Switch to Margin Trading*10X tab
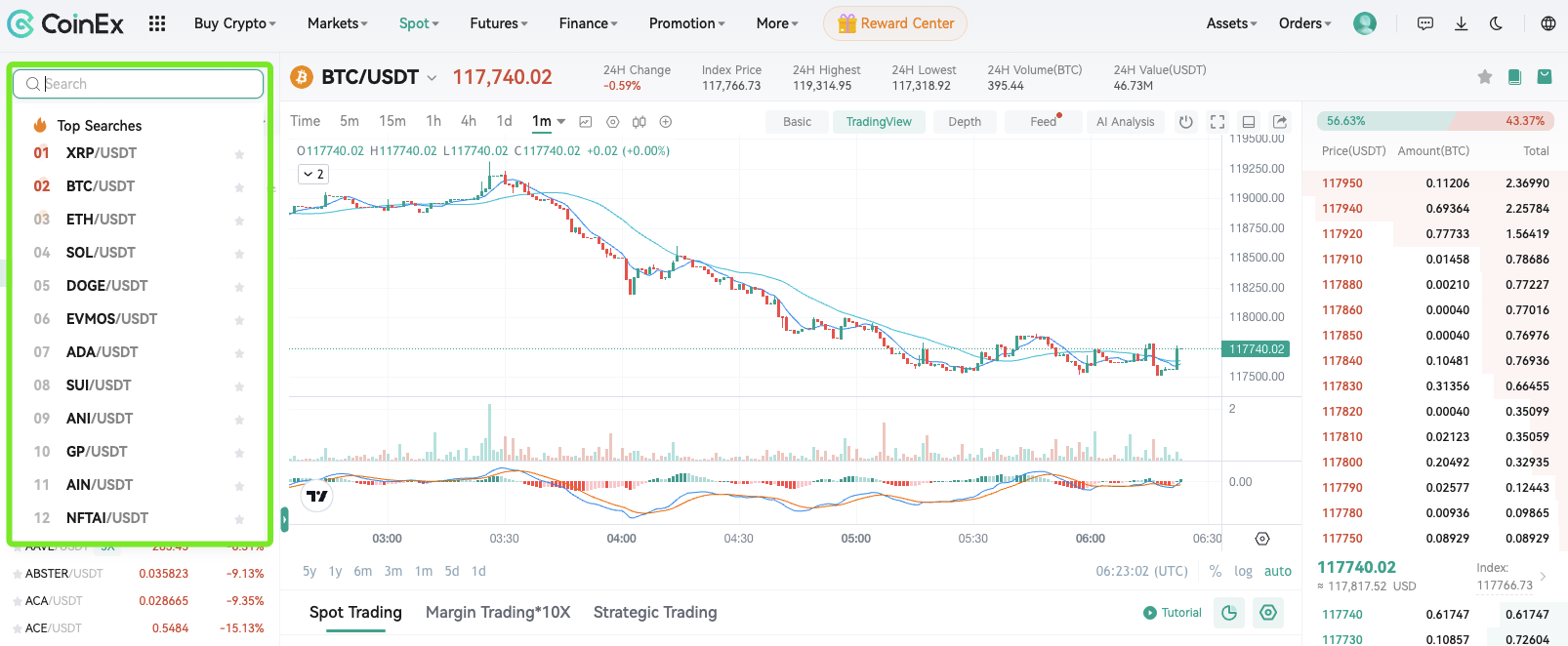 coord(498,613)
